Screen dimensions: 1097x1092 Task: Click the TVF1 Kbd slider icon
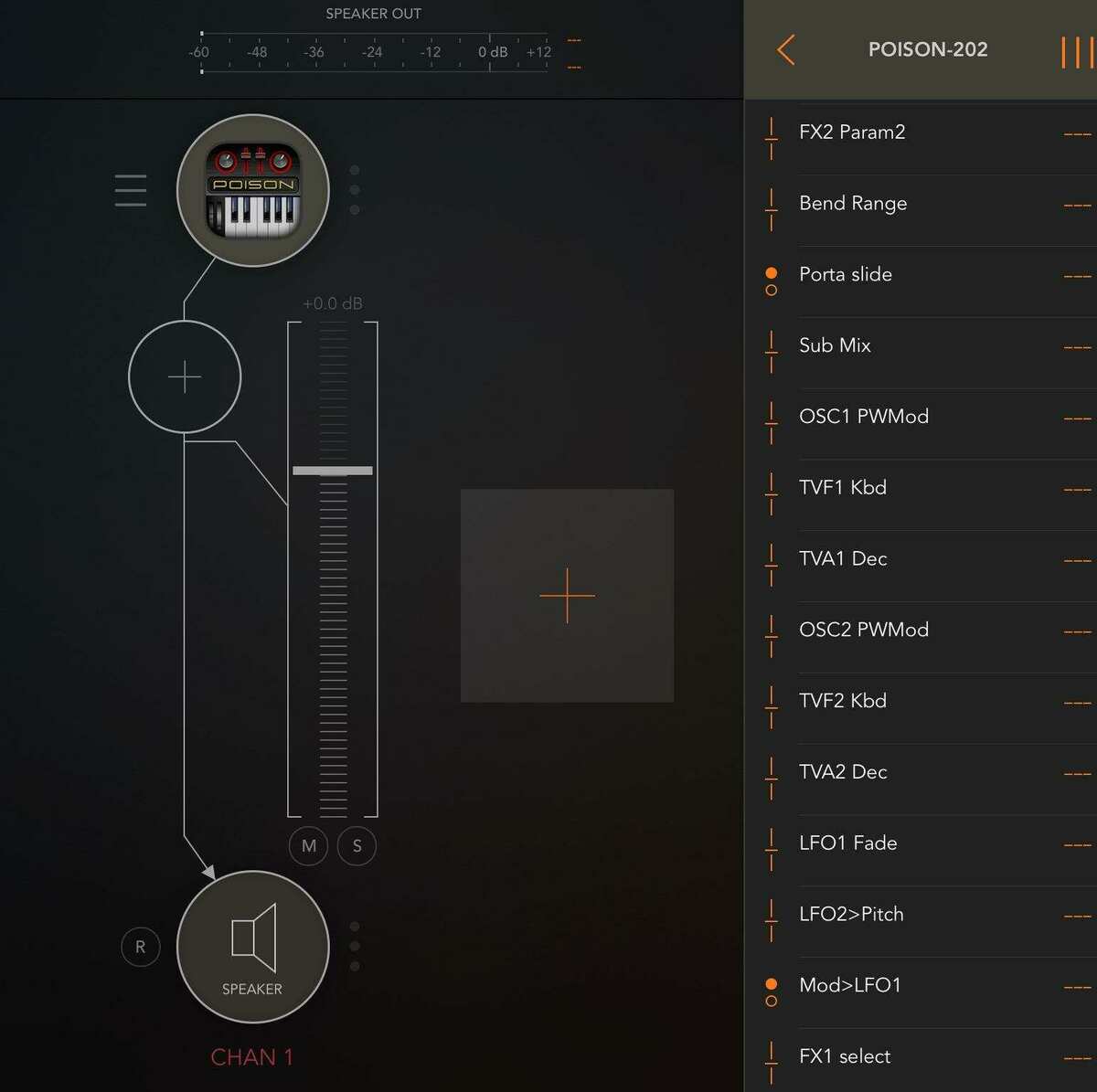coord(772,494)
